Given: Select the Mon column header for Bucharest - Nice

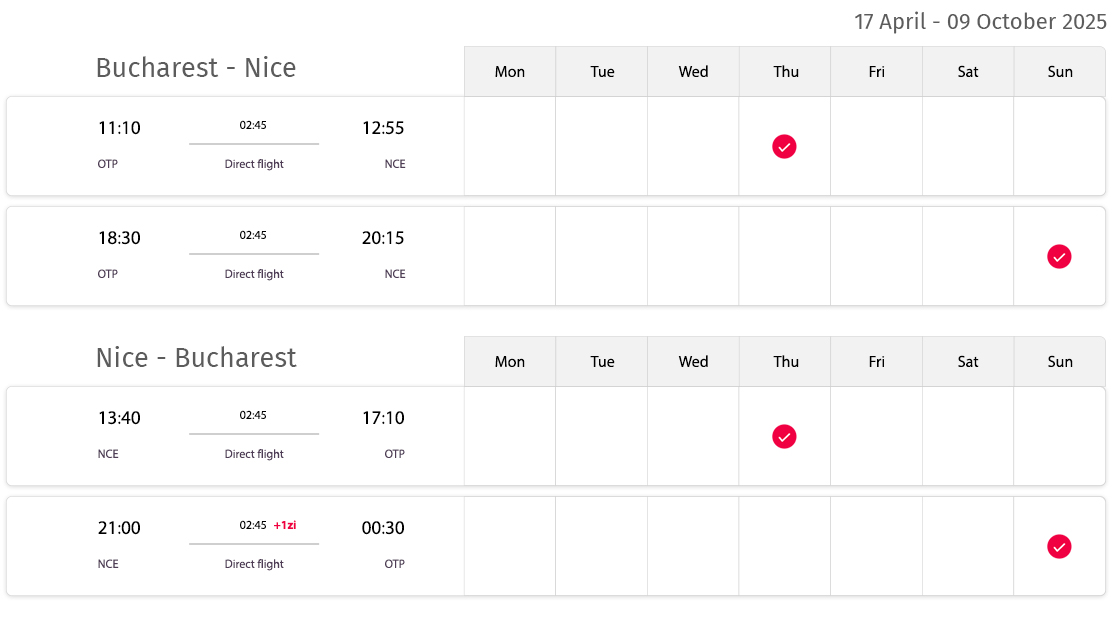Looking at the screenshot, I should pos(510,72).
